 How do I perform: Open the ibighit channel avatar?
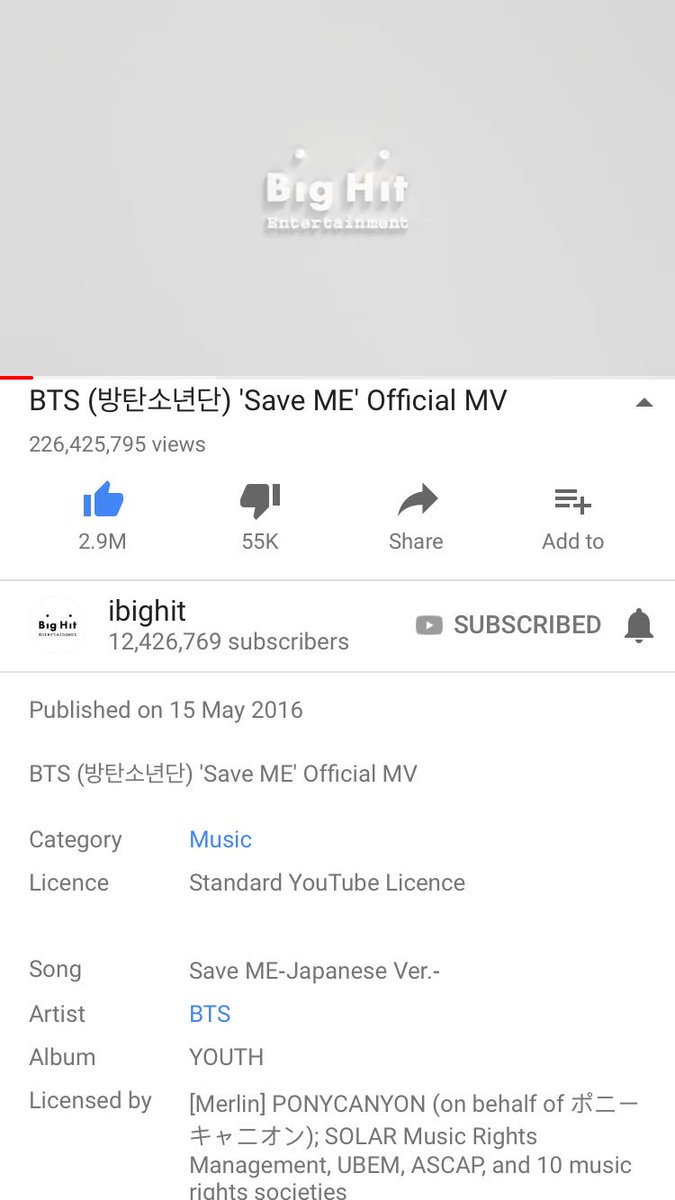(58, 626)
